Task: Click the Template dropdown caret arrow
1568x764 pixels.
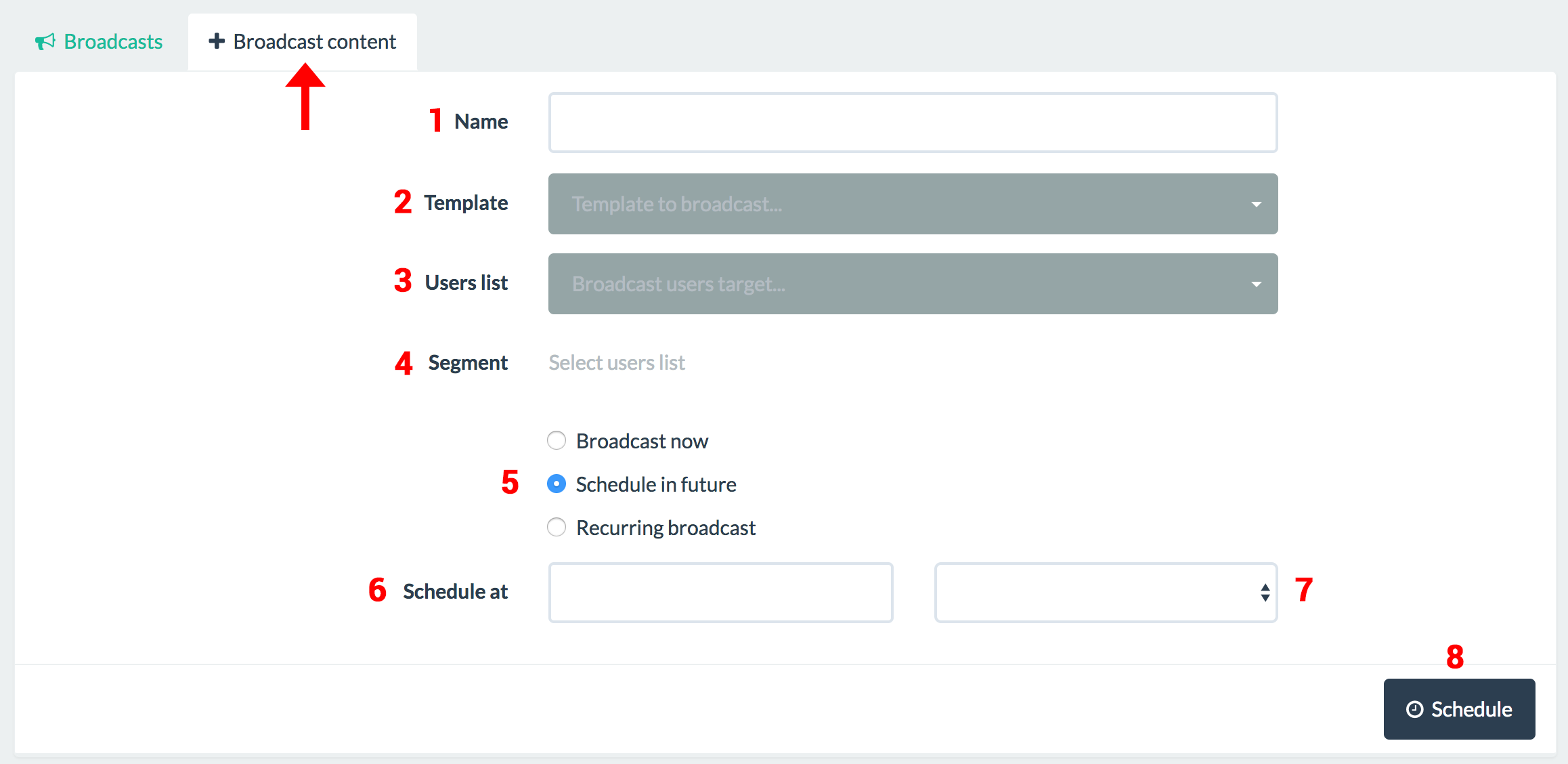Action: [1256, 205]
